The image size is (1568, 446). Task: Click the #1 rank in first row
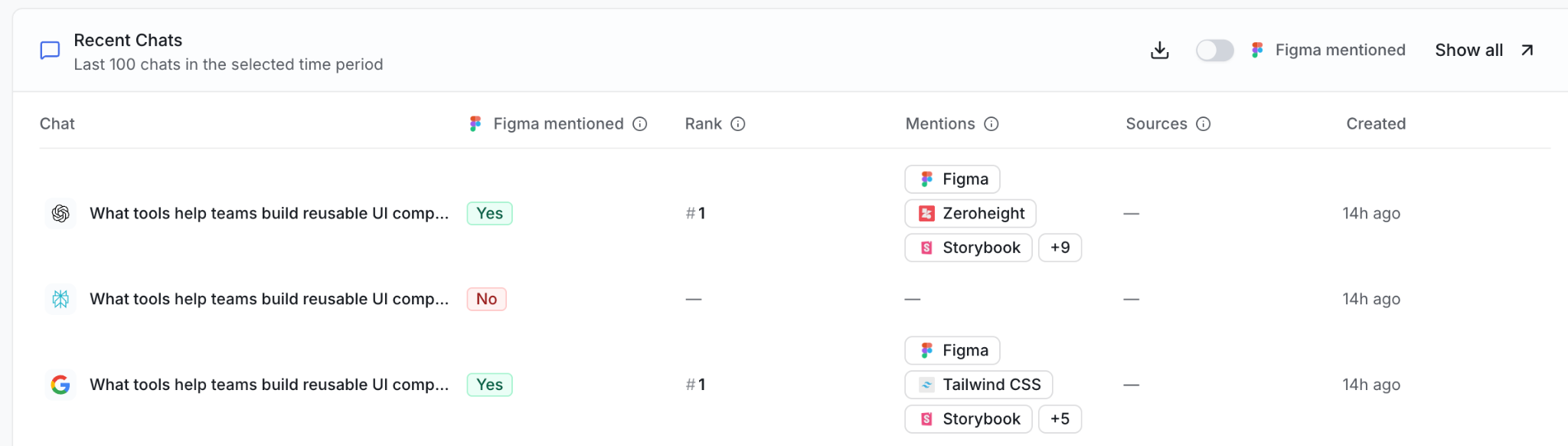click(x=696, y=214)
